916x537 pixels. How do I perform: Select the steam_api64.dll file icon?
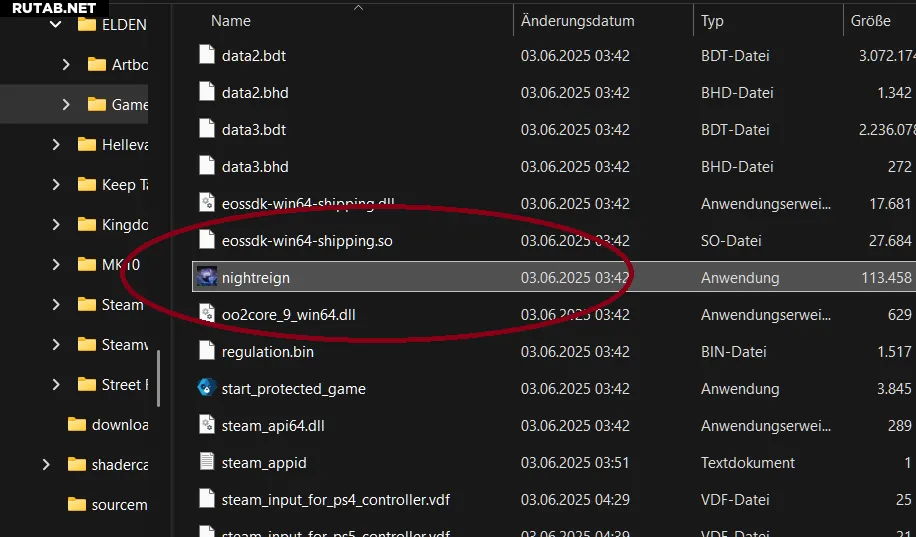pyautogui.click(x=207, y=425)
